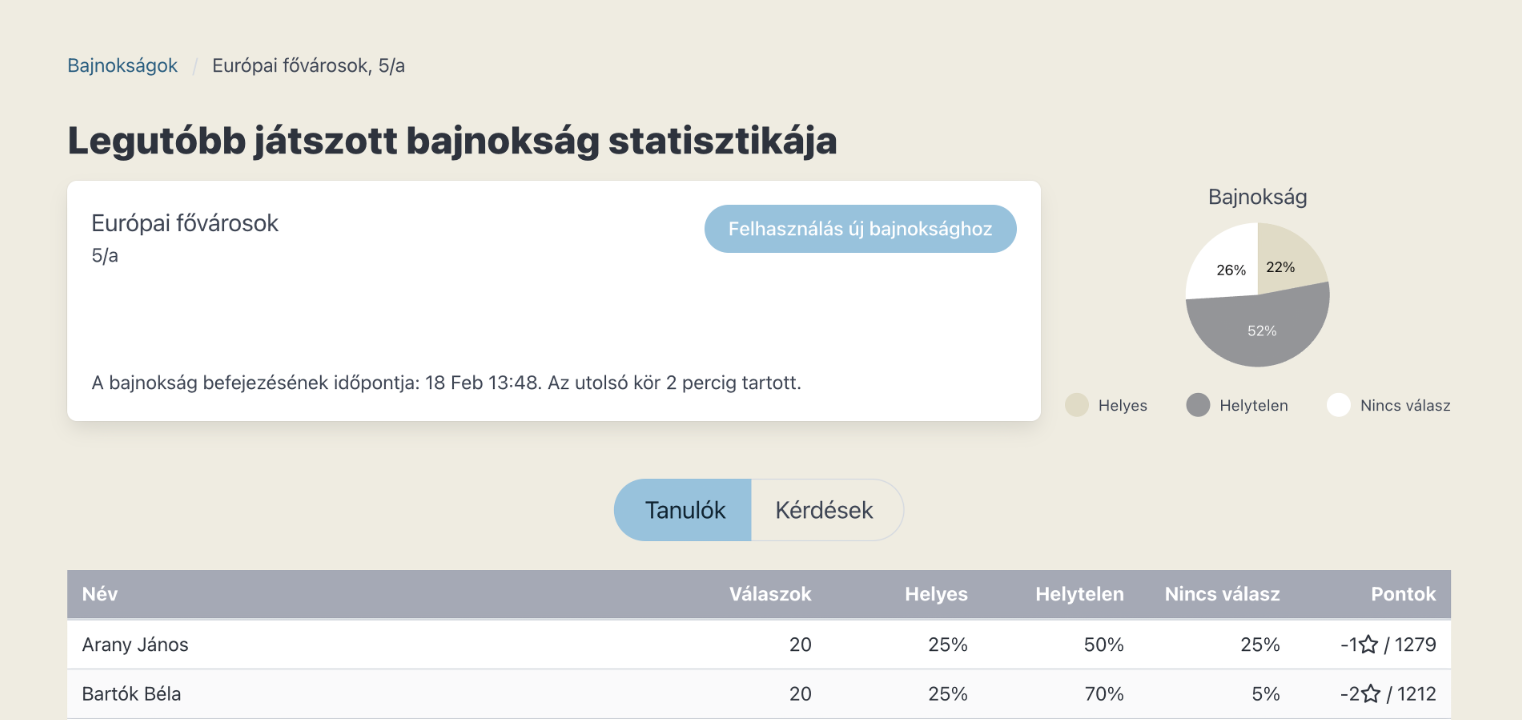1522x720 pixels.
Task: Sort by Helyes column header
Action: pos(936,594)
